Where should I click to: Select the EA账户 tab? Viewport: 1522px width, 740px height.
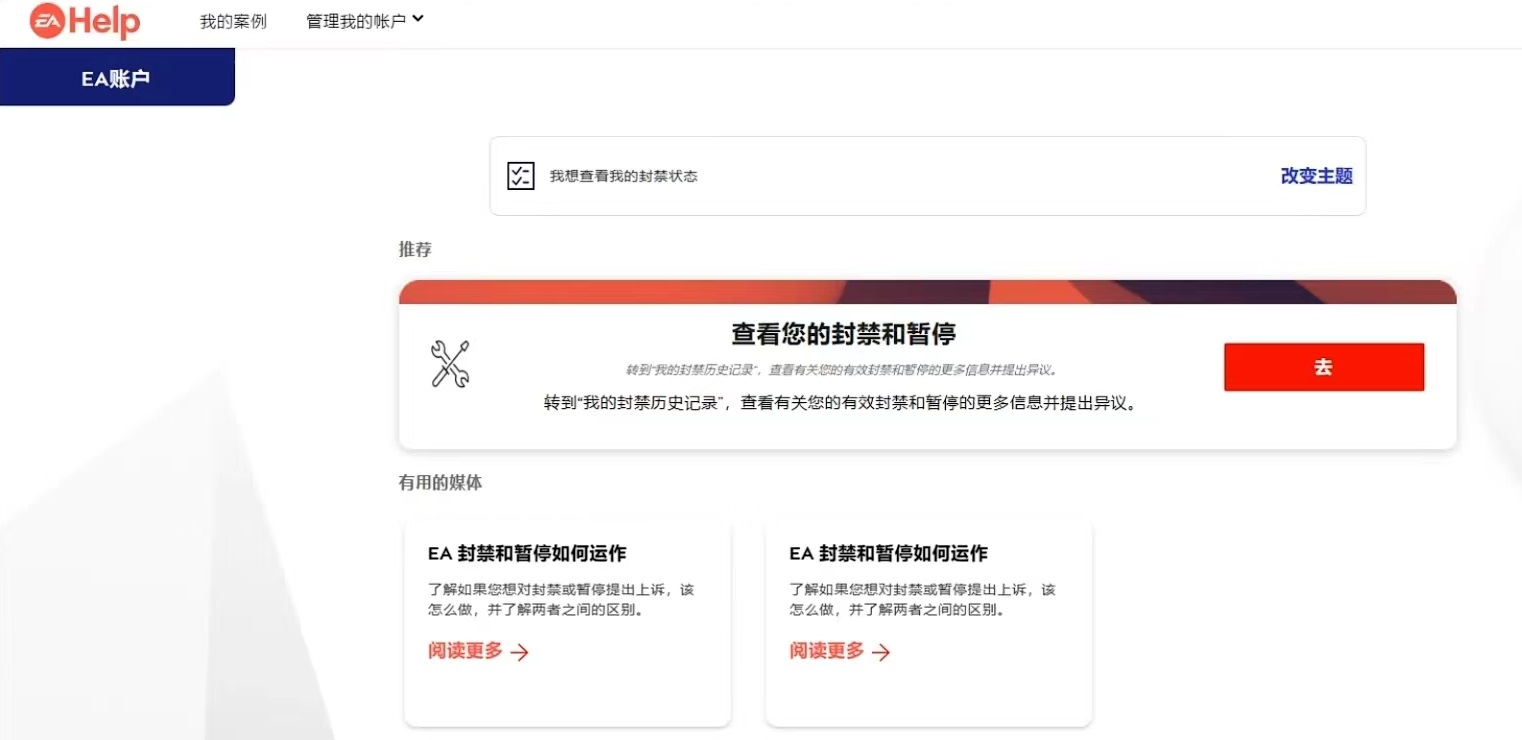coord(116,79)
